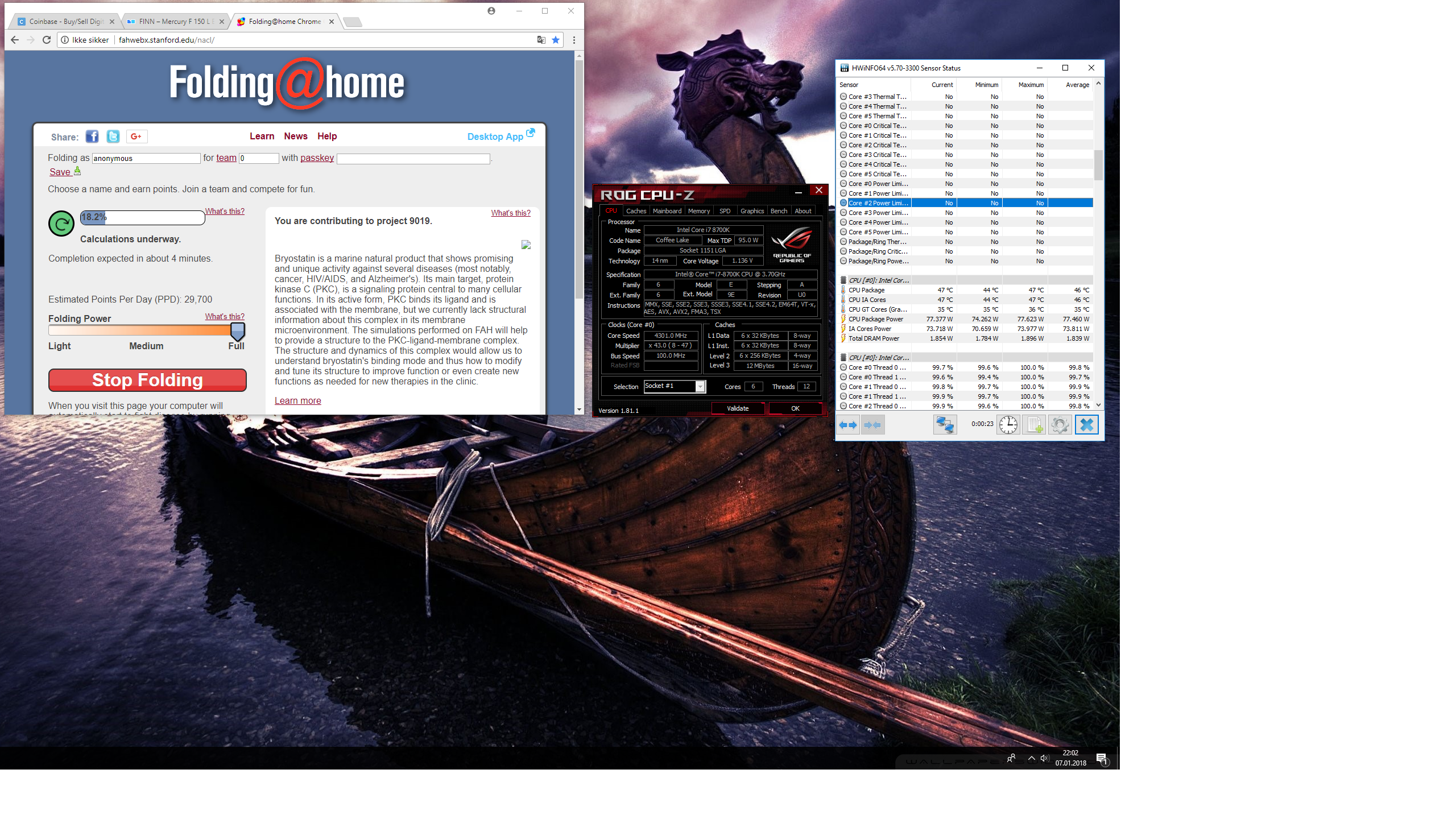Click What's this? beside Folding Power
This screenshot has width=1456, height=819.
pyautogui.click(x=225, y=316)
